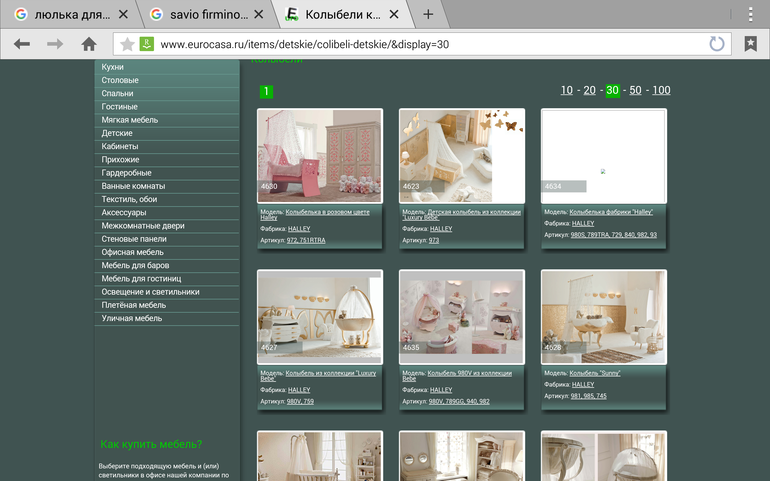
Task: Open Освещение и светильники category
Action: pos(150,292)
